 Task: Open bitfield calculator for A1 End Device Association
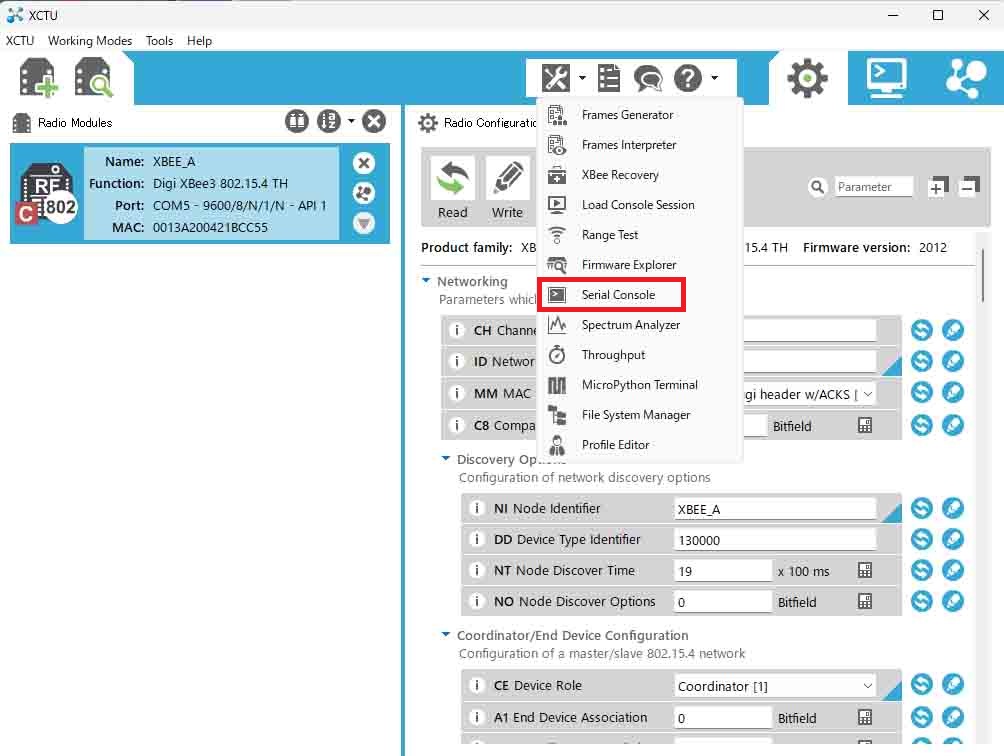coord(864,718)
